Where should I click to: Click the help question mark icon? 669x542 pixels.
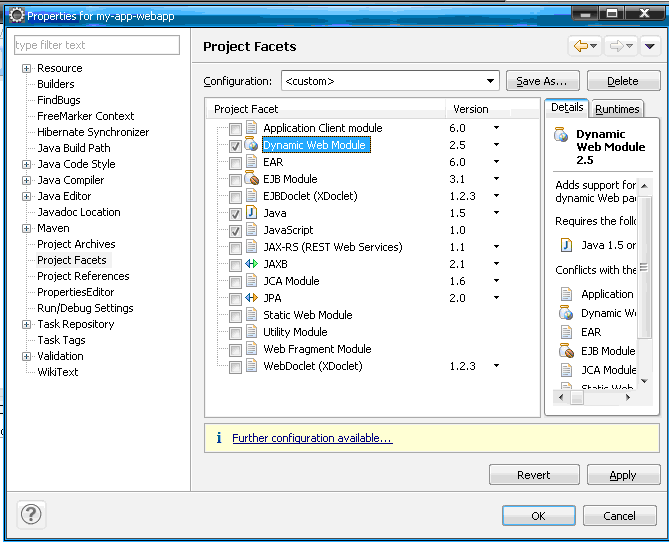(x=31, y=514)
